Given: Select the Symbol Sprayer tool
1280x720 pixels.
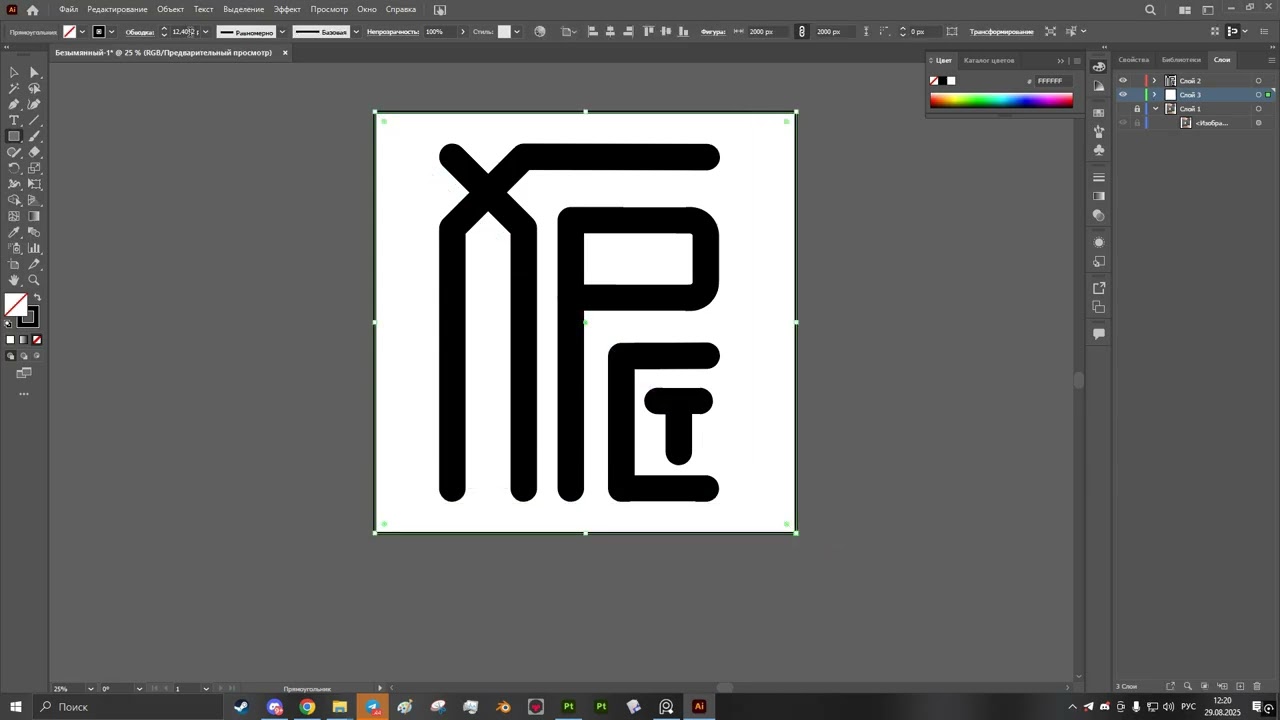Looking at the screenshot, I should coord(14,248).
